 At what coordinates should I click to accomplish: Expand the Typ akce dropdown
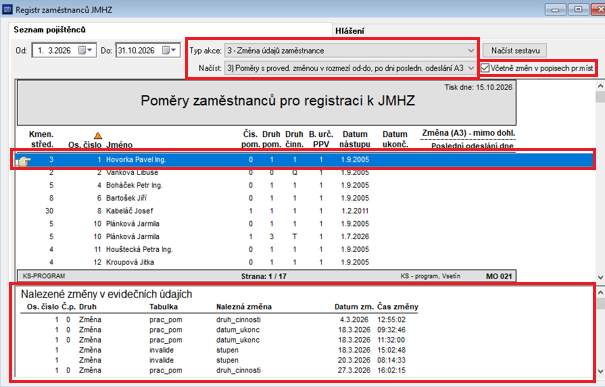click(x=471, y=51)
